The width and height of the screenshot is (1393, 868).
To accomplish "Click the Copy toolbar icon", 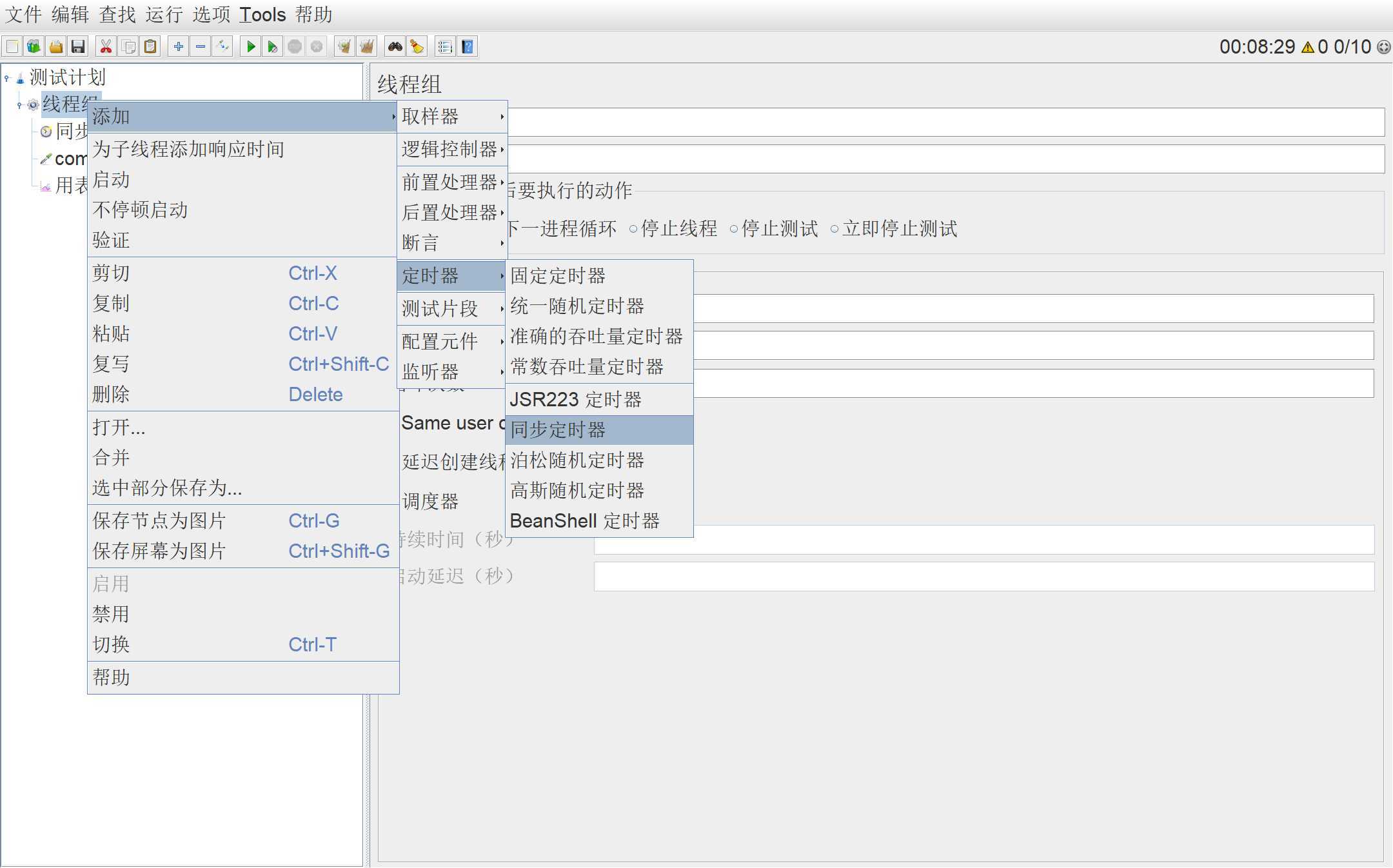I will pos(128,46).
